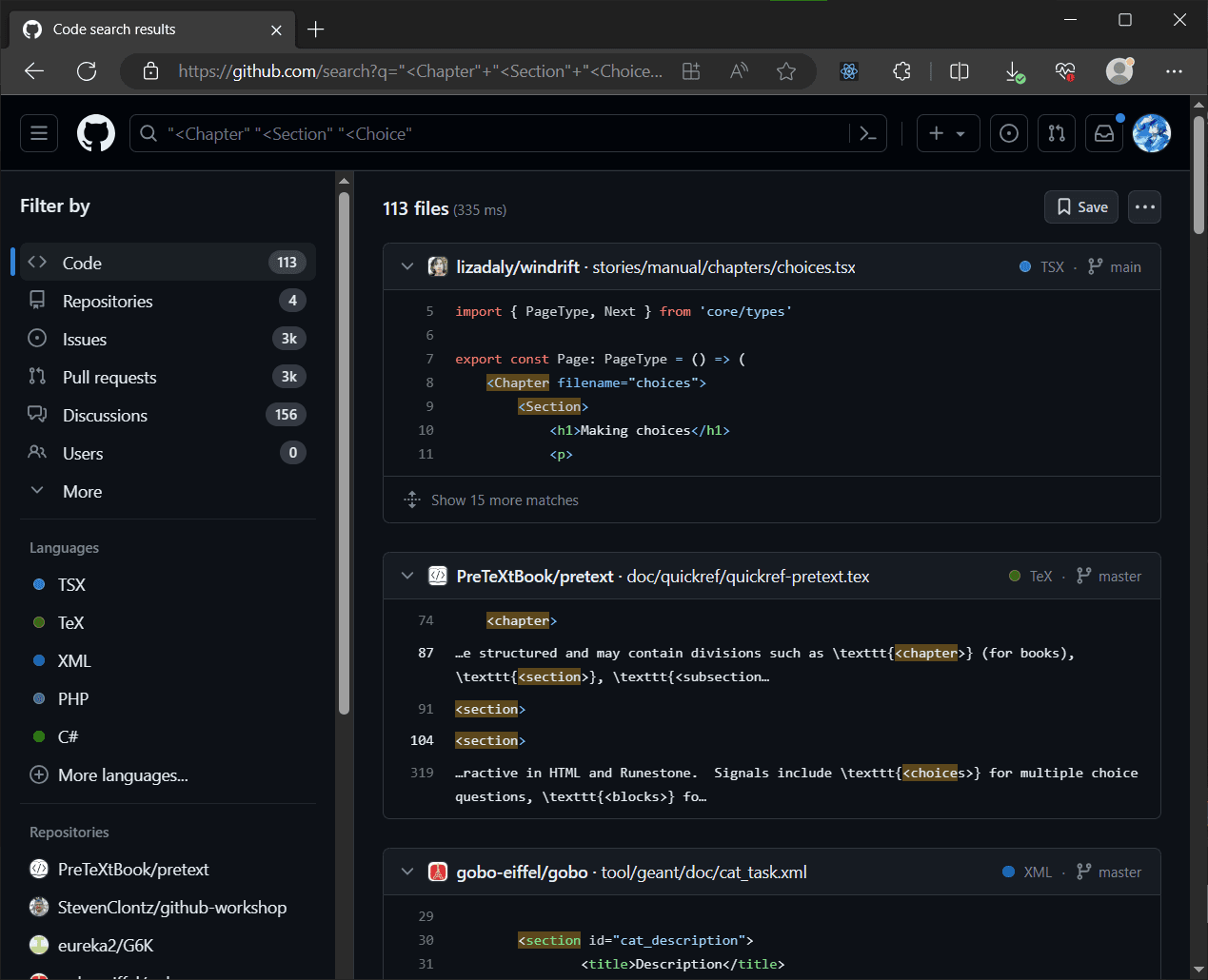Click the sidebar vertical scrollbar
1208x980 pixels.
[x=345, y=452]
